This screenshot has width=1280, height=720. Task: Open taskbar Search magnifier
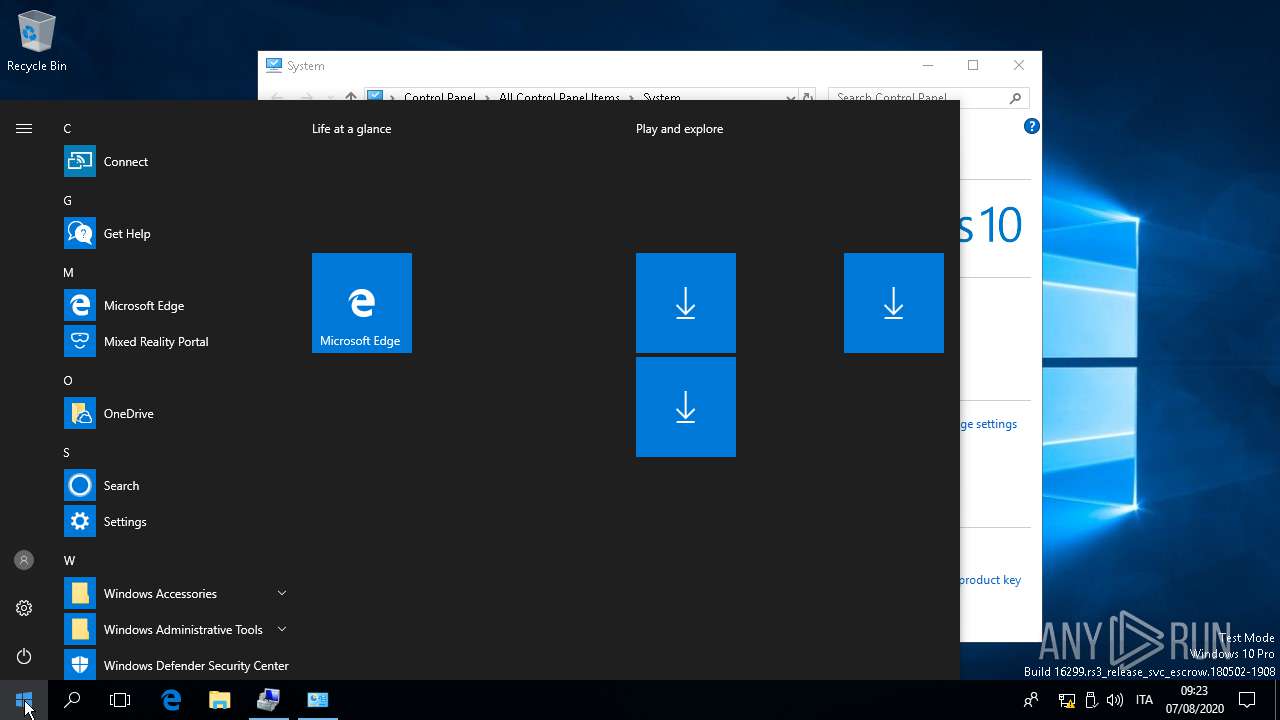tap(72, 700)
